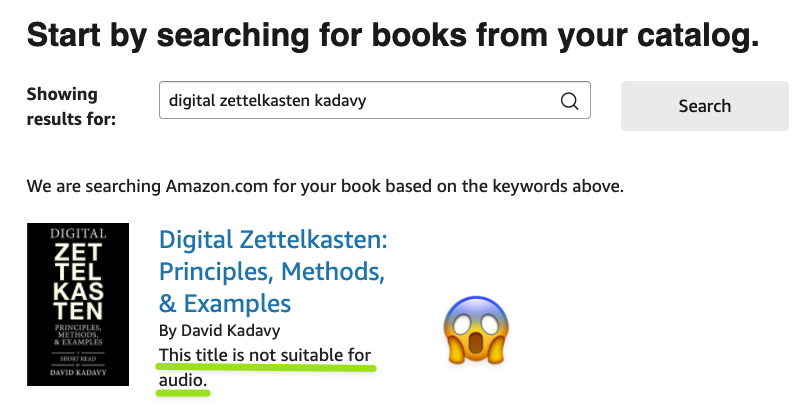Screen dimensions: 810x409
Task: Click the screaming face emoji
Action: pos(476,330)
